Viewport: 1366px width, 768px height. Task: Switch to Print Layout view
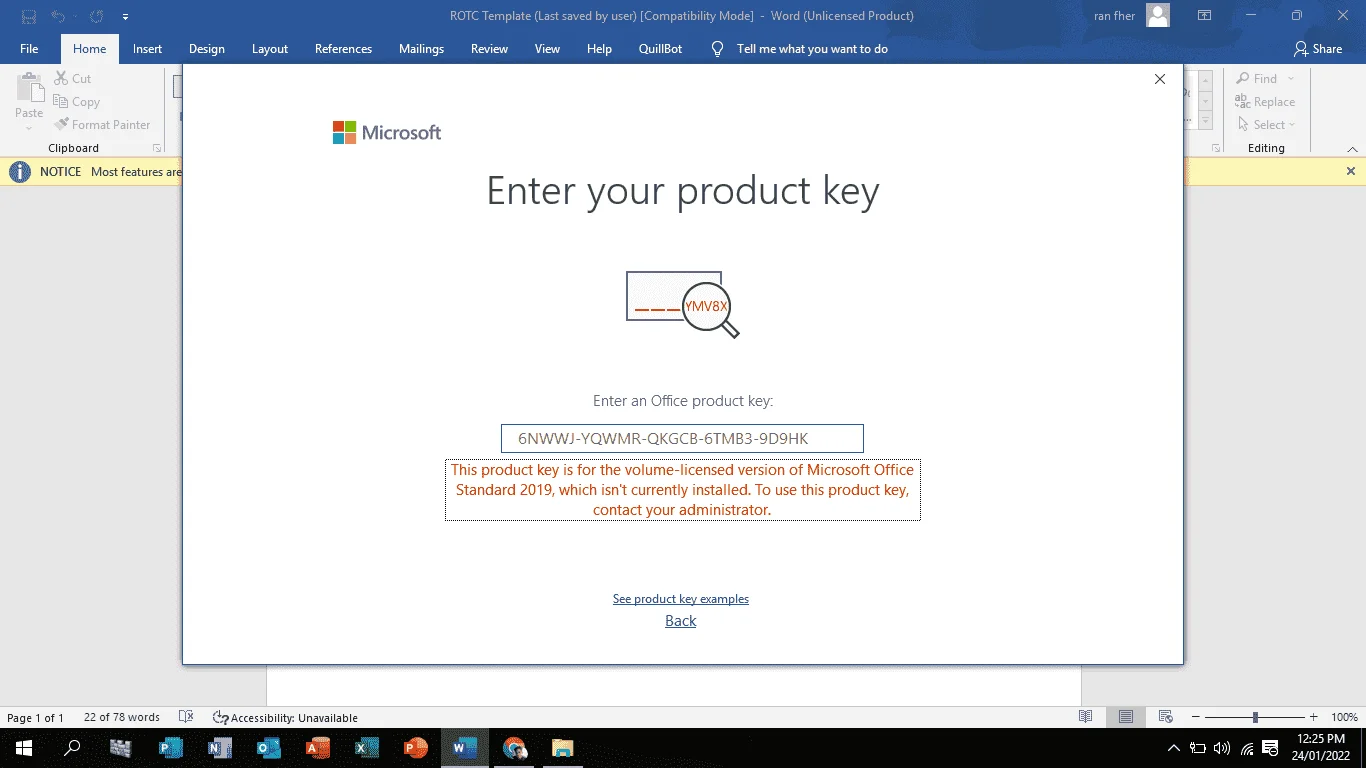[x=1126, y=717]
